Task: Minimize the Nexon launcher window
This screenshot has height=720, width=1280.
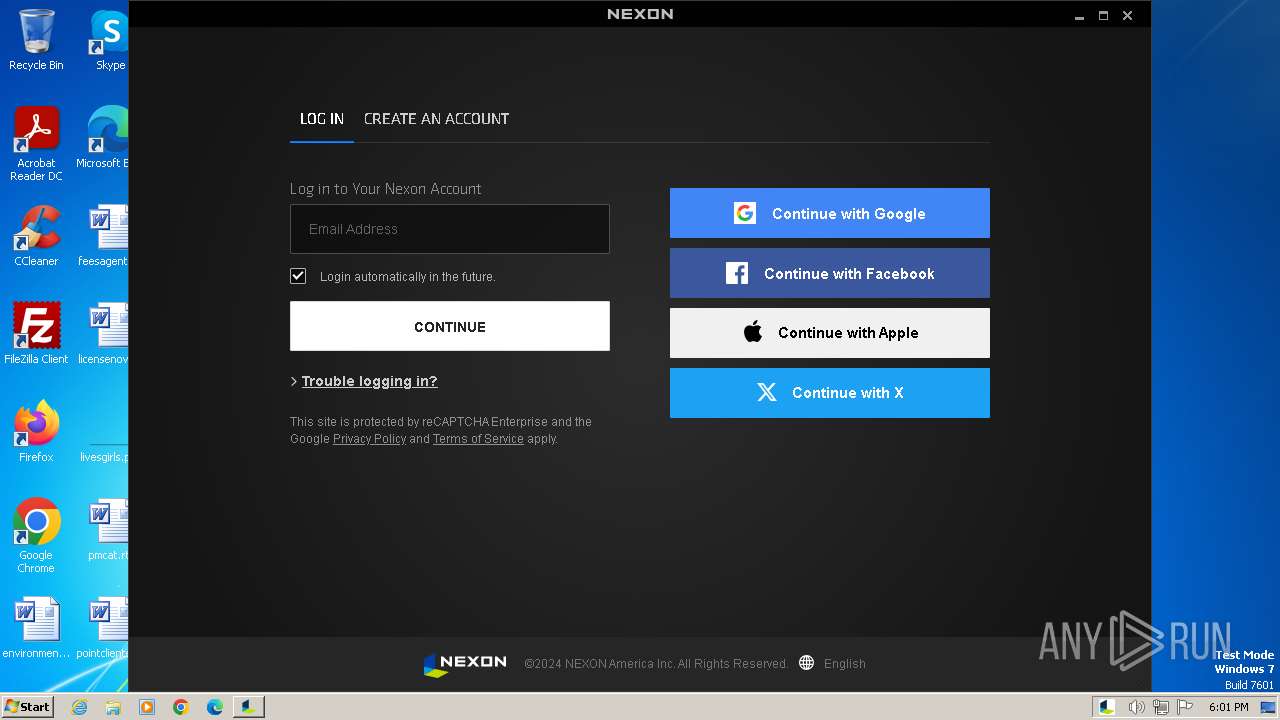Action: coord(1080,16)
